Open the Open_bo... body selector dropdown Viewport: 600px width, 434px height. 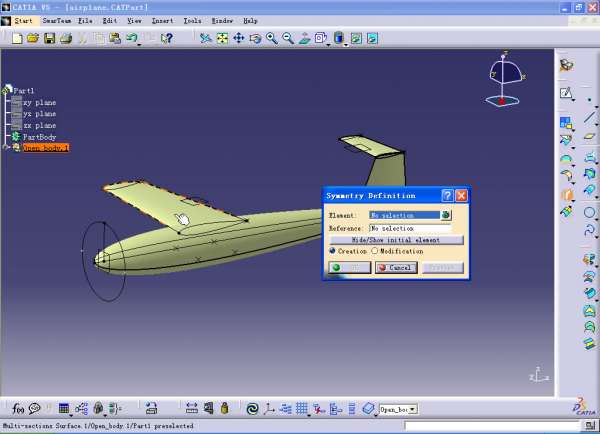[412, 408]
